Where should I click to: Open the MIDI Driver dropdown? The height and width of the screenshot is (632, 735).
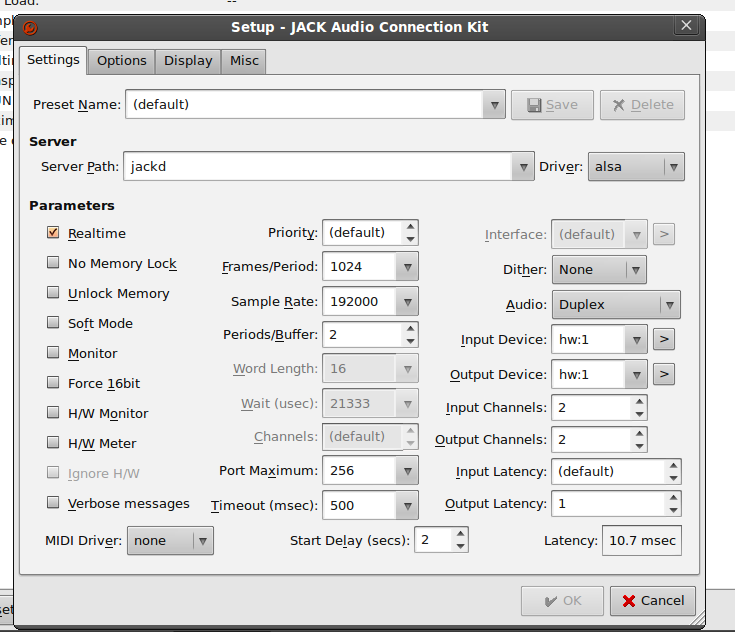[170, 541]
